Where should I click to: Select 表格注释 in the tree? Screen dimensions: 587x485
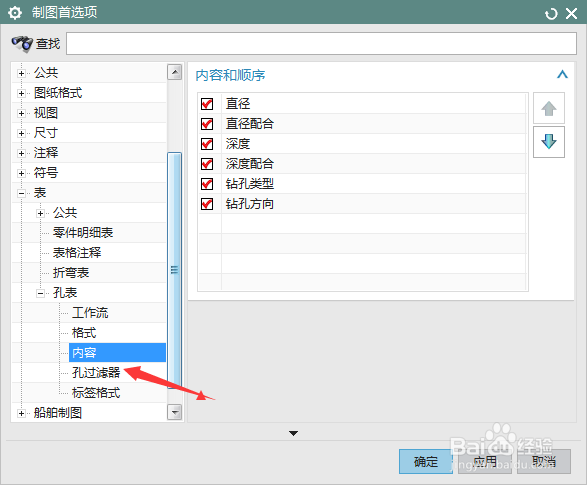[x=77, y=253]
